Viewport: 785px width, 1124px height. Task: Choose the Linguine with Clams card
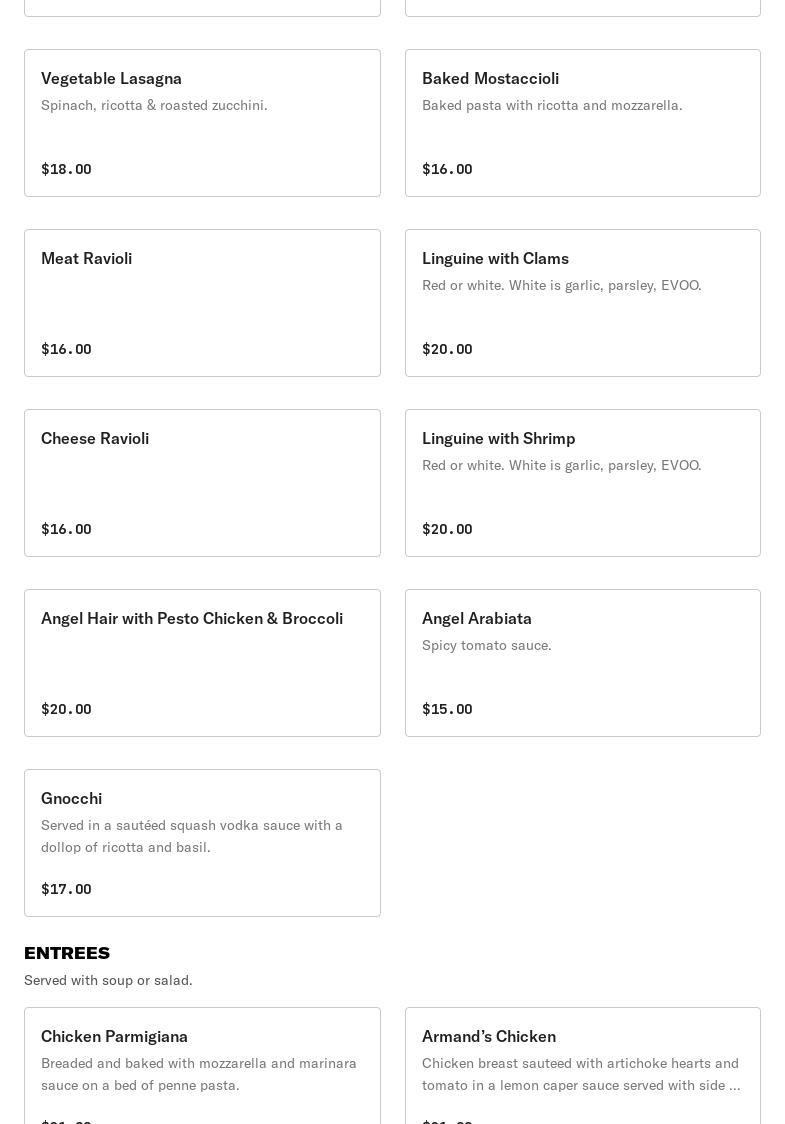582,303
